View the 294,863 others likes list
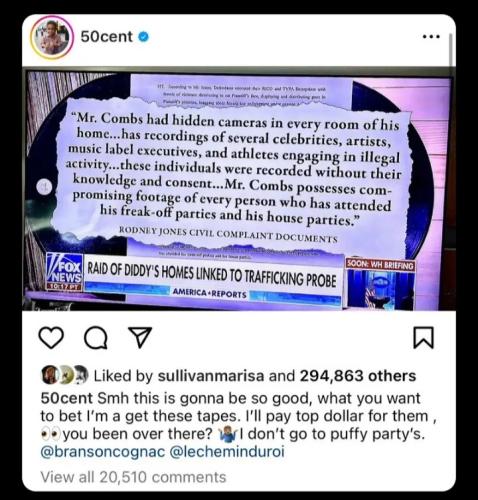Viewport: 478px width, 500px height. pos(358,376)
